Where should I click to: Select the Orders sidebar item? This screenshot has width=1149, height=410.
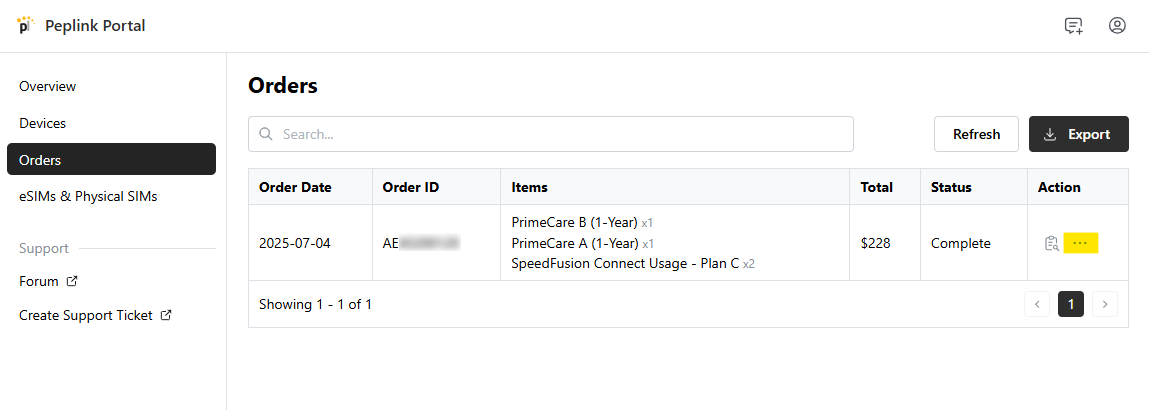point(111,160)
